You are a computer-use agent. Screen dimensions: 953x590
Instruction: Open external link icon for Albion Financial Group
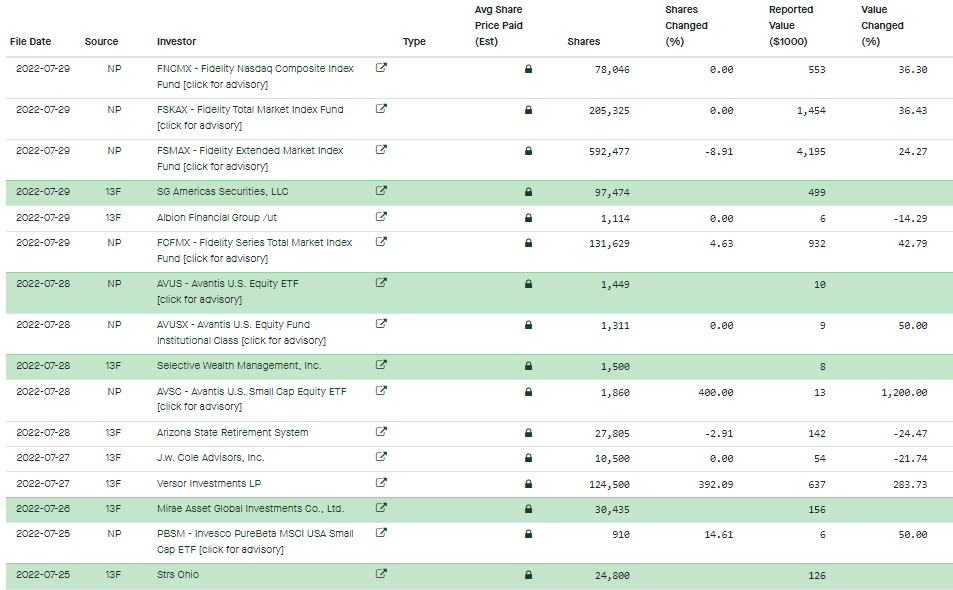[381, 216]
